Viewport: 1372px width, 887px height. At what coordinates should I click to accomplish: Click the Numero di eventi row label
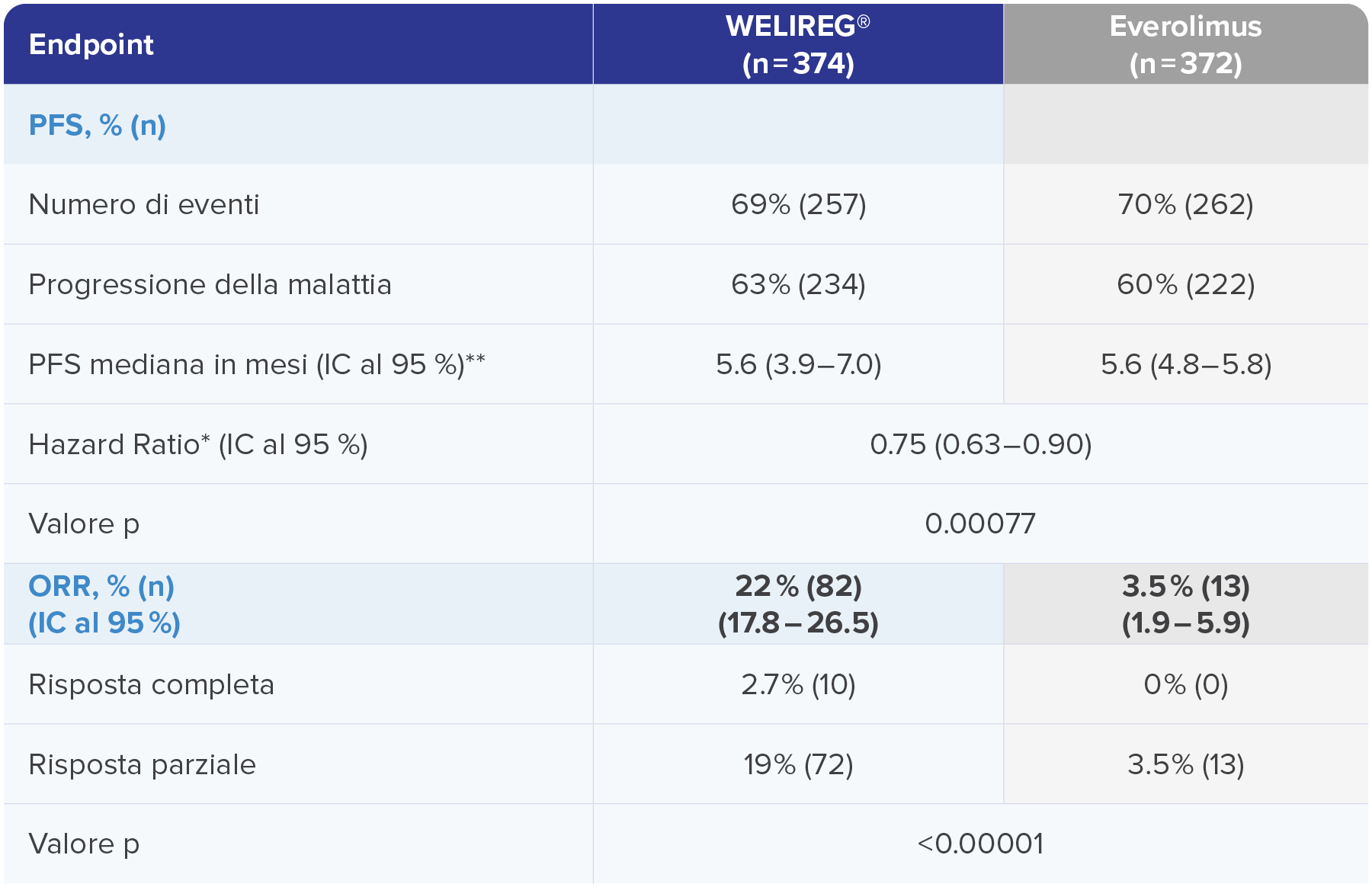144,204
